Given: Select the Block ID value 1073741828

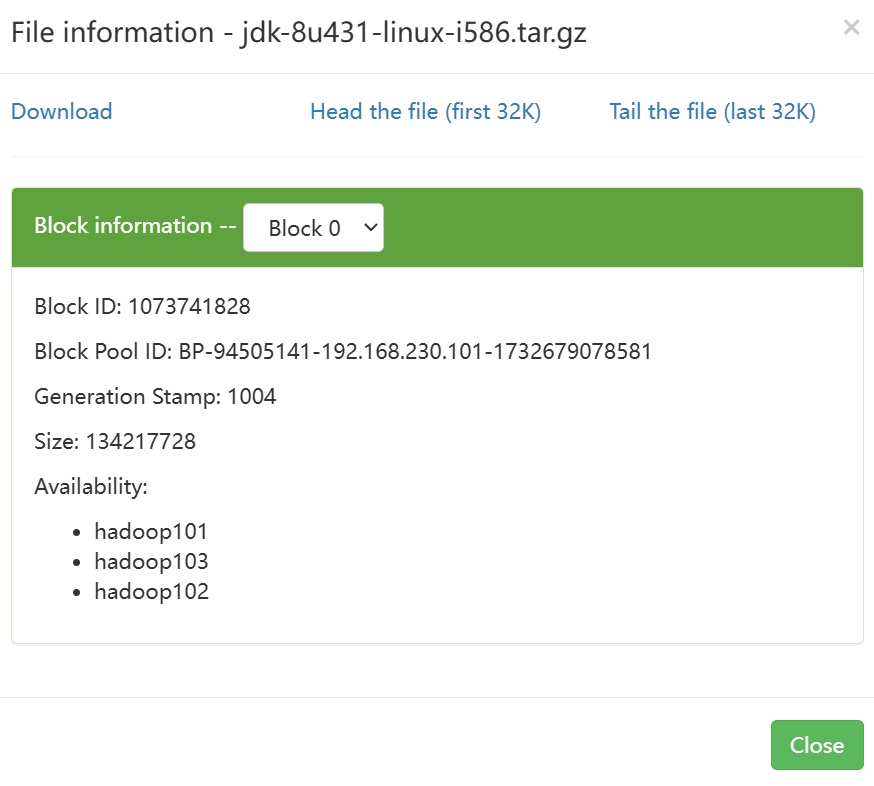Looking at the screenshot, I should pyautogui.click(x=189, y=307).
